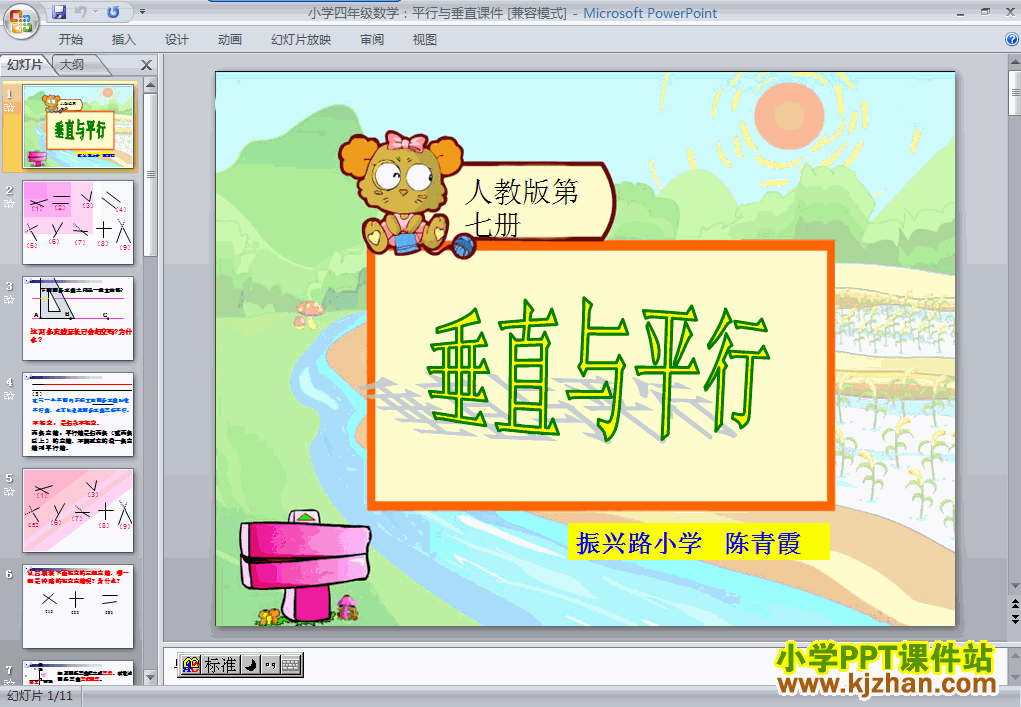The image size is (1021, 707).
Task: Click slide 1 animation star icon
Action: [x=9, y=107]
